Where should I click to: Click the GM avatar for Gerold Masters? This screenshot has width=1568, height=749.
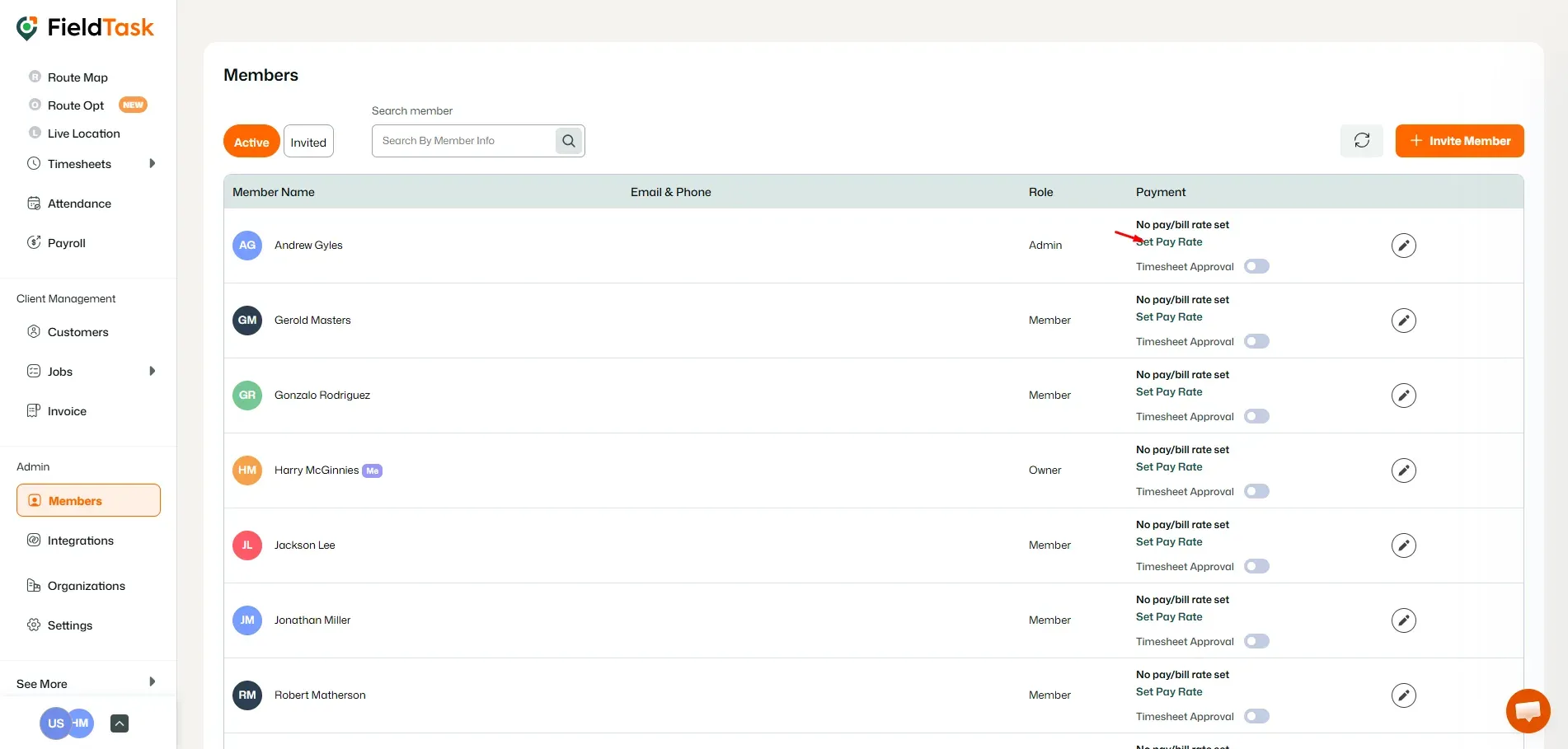[x=247, y=320]
